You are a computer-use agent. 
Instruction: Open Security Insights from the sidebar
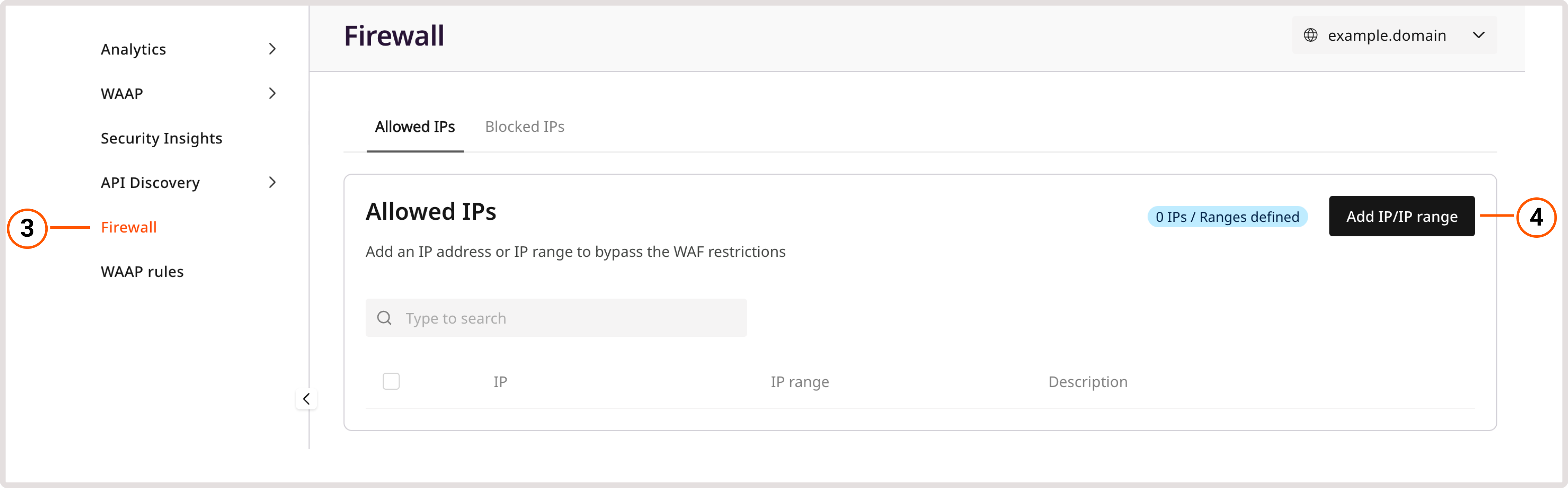pos(161,138)
